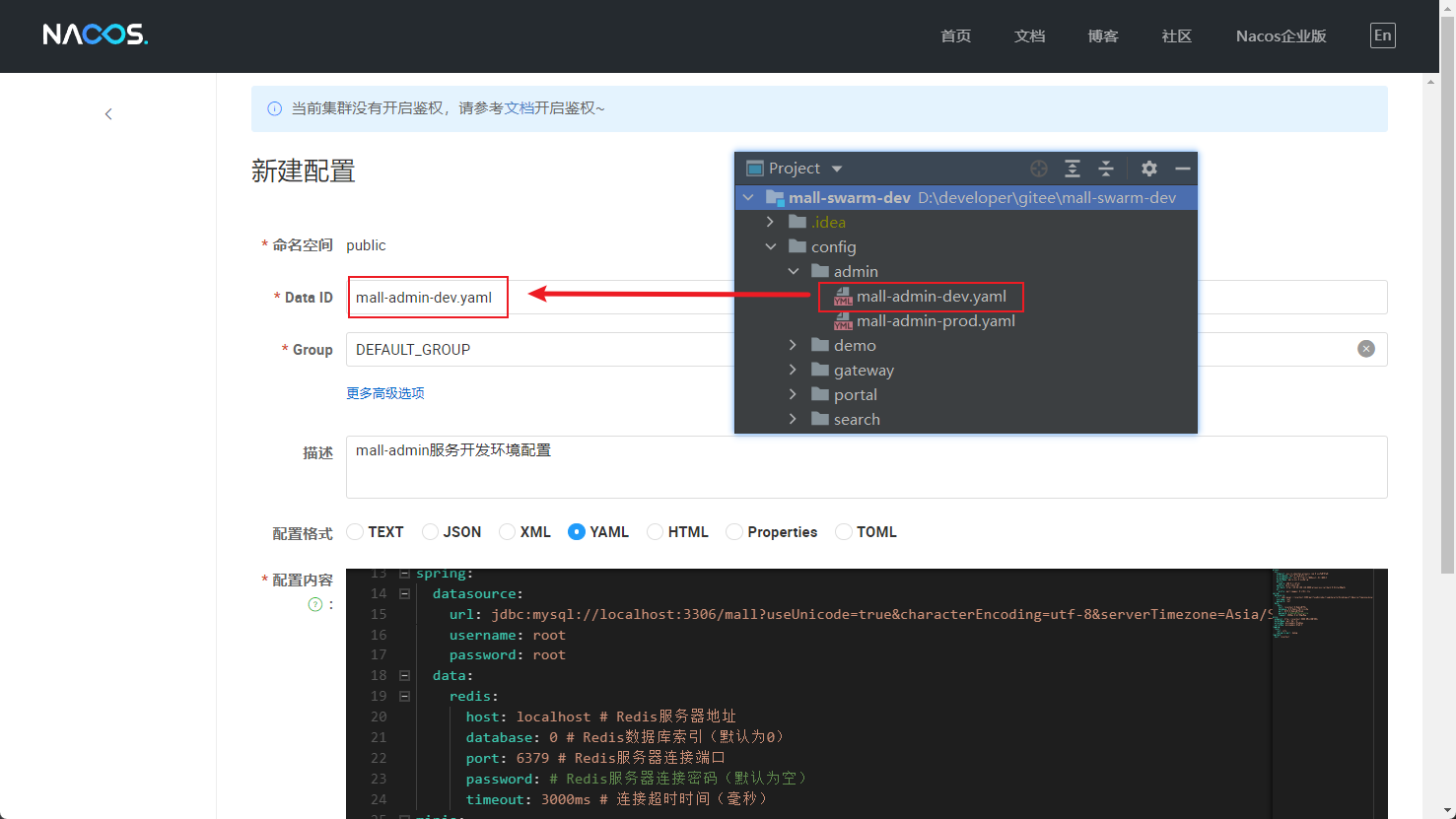Screen dimensions: 1456x819
Task: Open Project view dropdown arrow
Action: click(837, 170)
